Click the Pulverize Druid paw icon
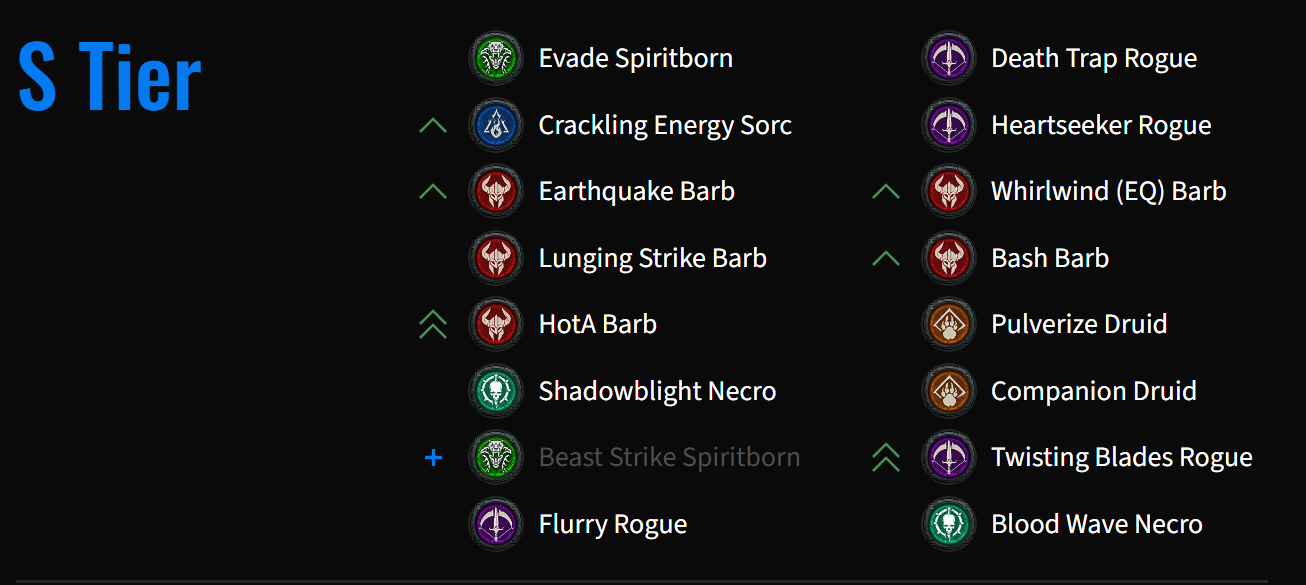 click(947, 324)
